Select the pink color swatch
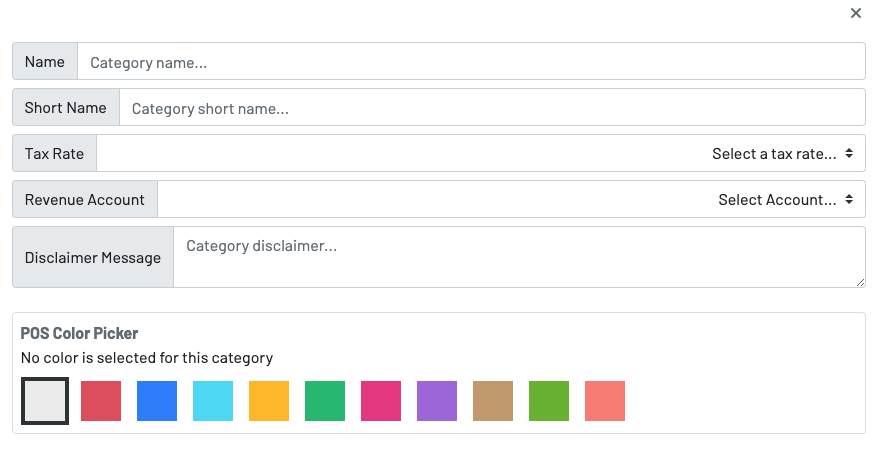The width and height of the screenshot is (880, 467). [381, 401]
